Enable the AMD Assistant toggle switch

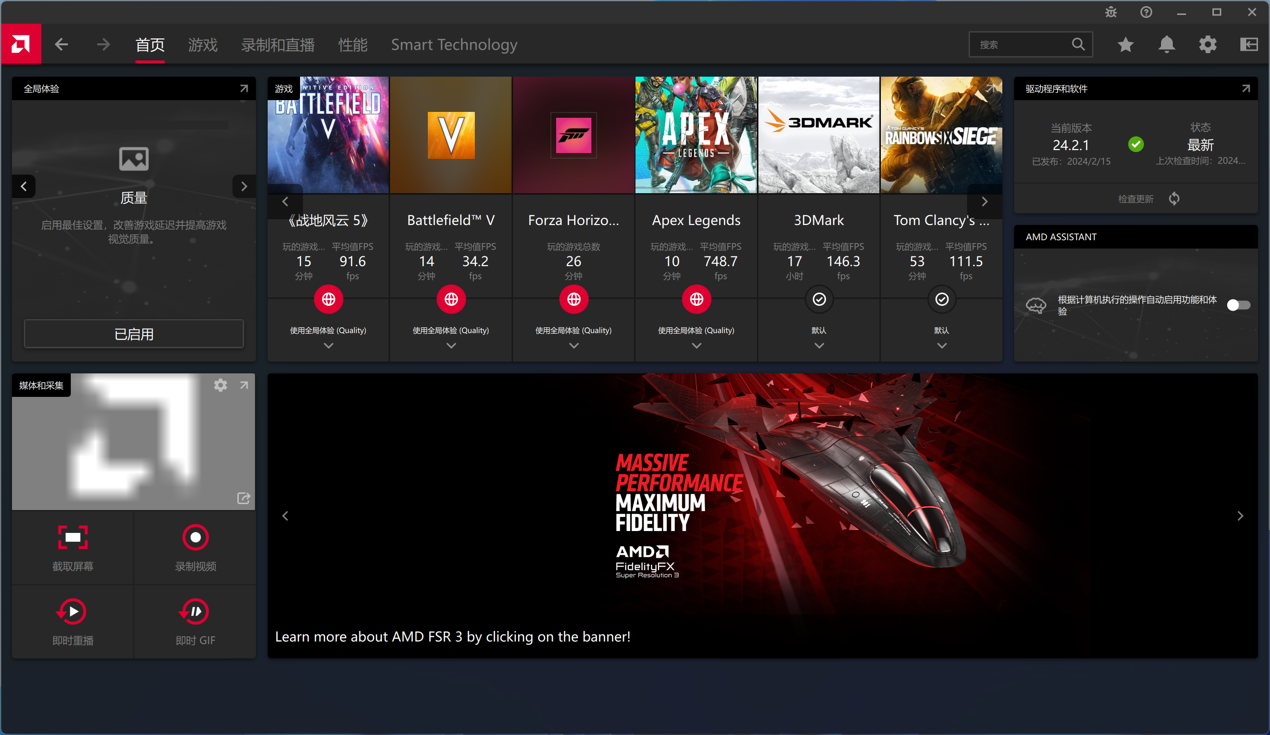click(1238, 305)
